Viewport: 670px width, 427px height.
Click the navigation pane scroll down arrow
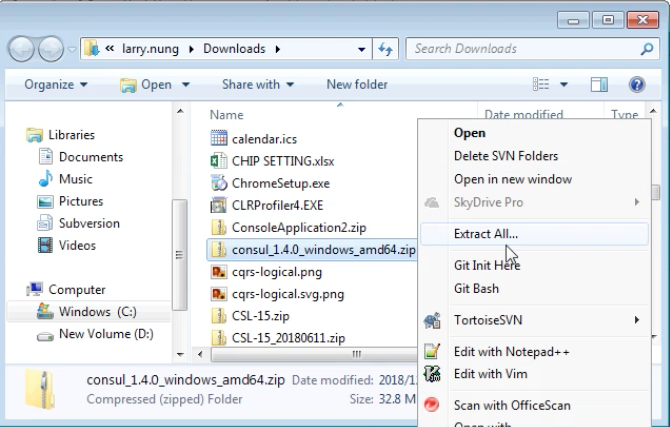tap(180, 354)
